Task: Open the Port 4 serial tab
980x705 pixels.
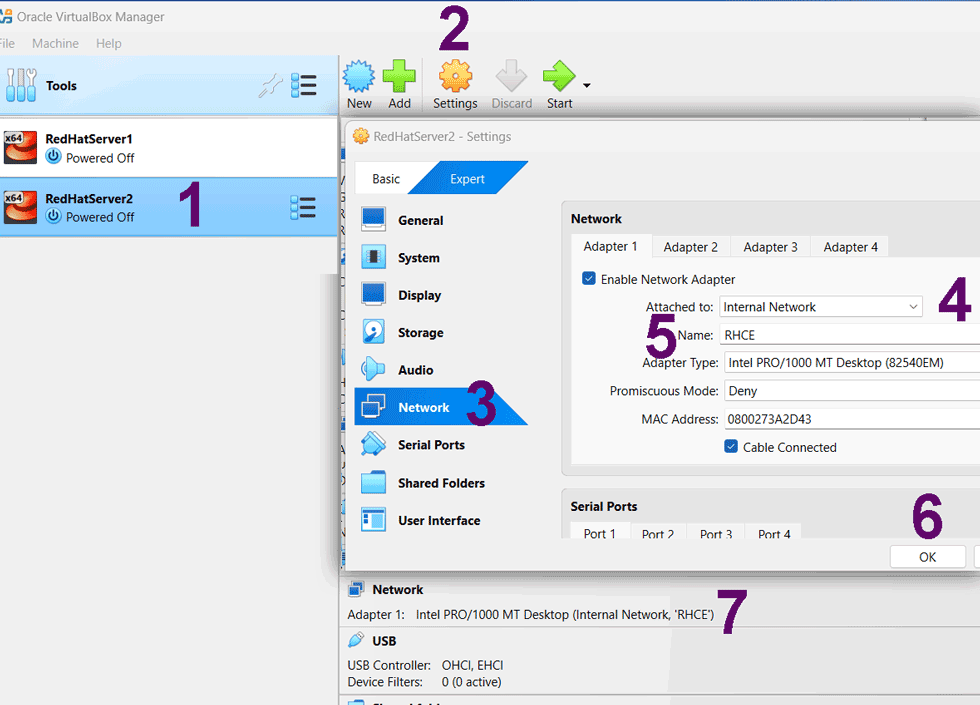Action: (x=774, y=534)
